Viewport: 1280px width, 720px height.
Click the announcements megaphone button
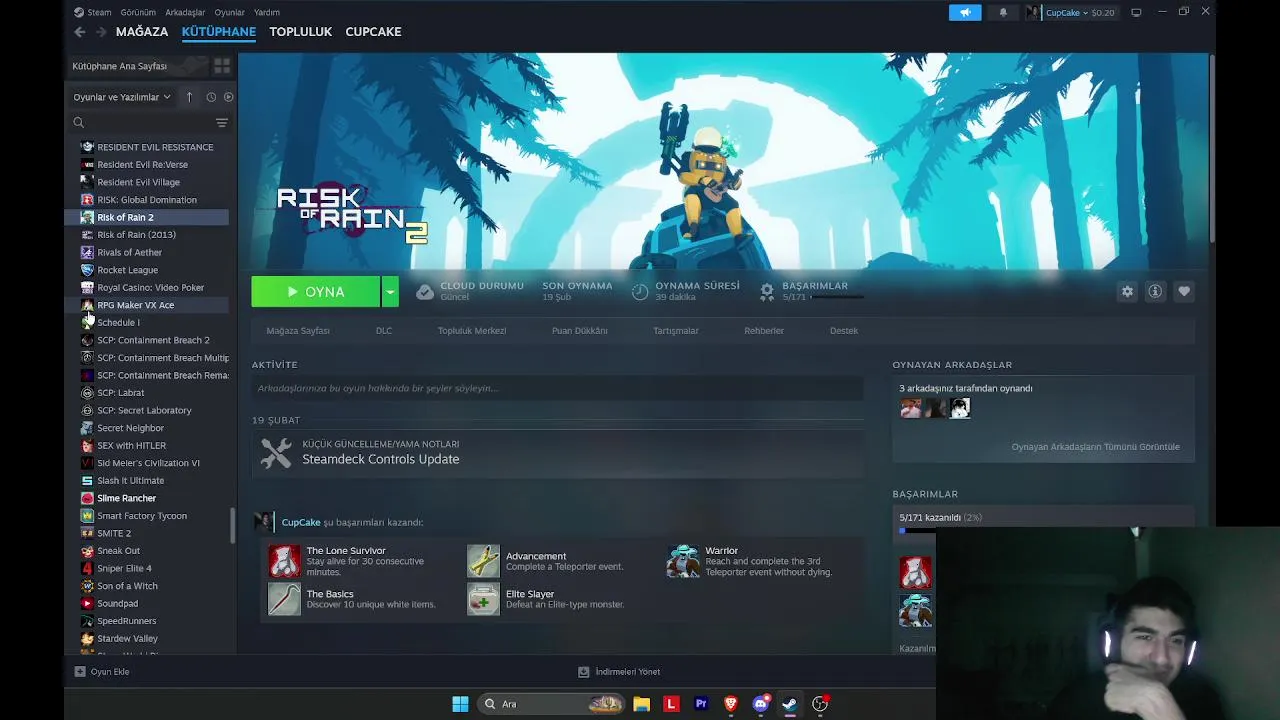[965, 13]
